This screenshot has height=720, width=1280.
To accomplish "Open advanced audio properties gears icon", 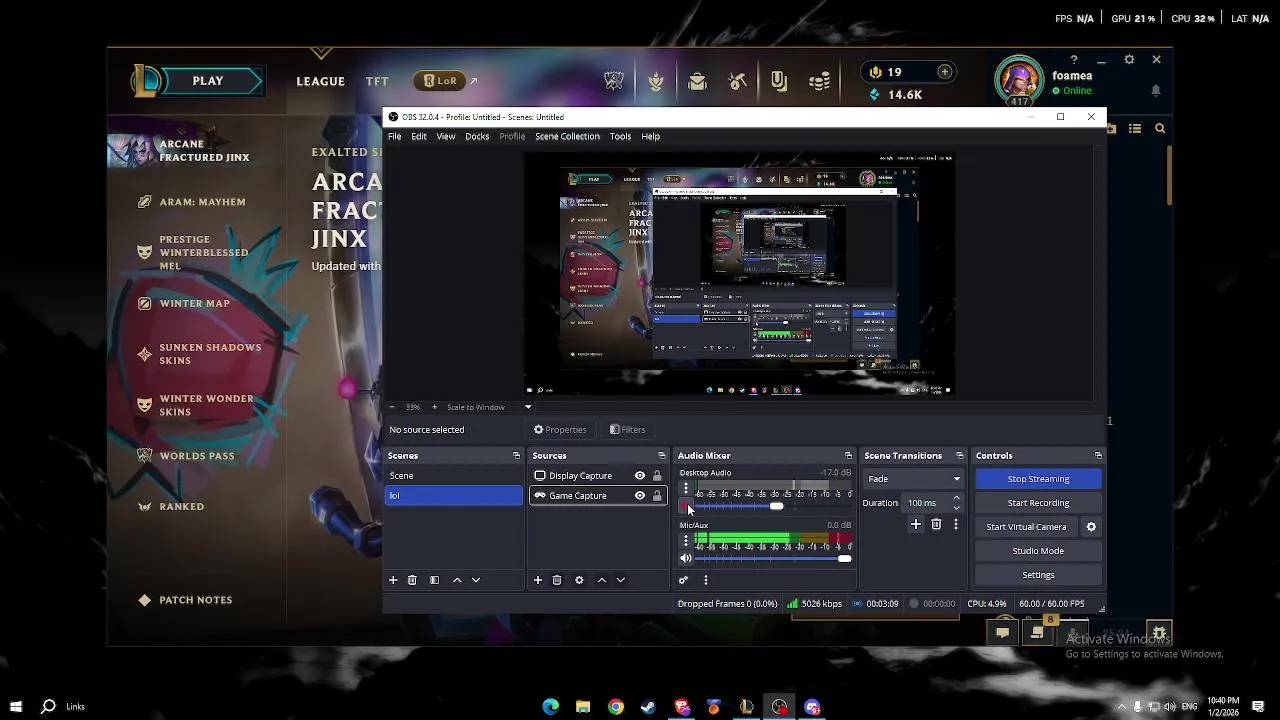I will (684, 580).
